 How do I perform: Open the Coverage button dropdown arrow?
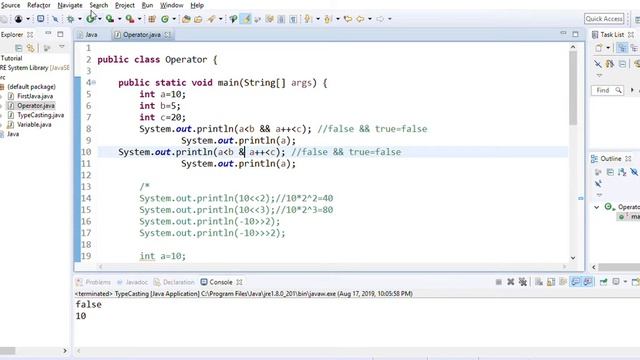(120, 19)
